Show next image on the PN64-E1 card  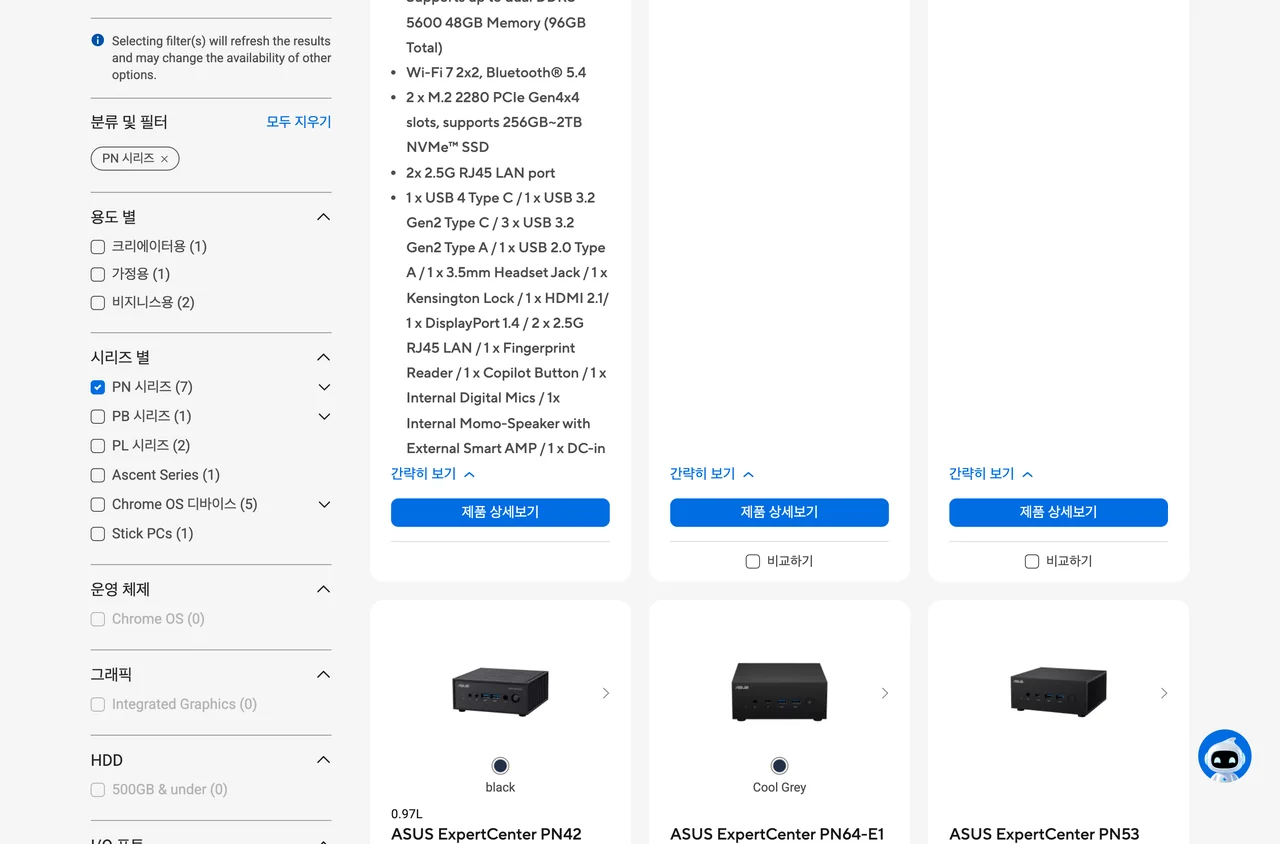(x=885, y=693)
